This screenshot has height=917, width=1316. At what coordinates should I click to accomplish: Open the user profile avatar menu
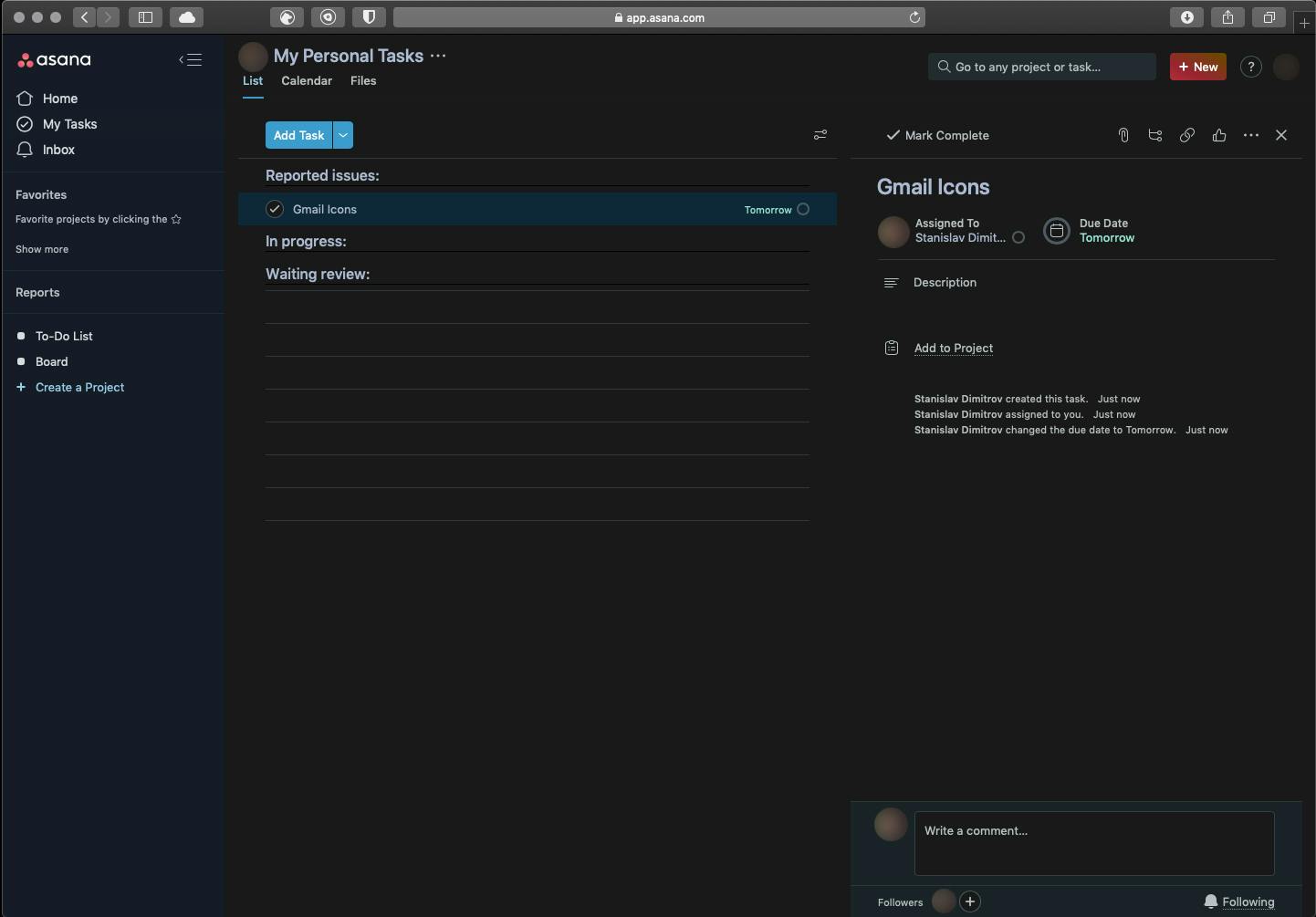click(1286, 67)
